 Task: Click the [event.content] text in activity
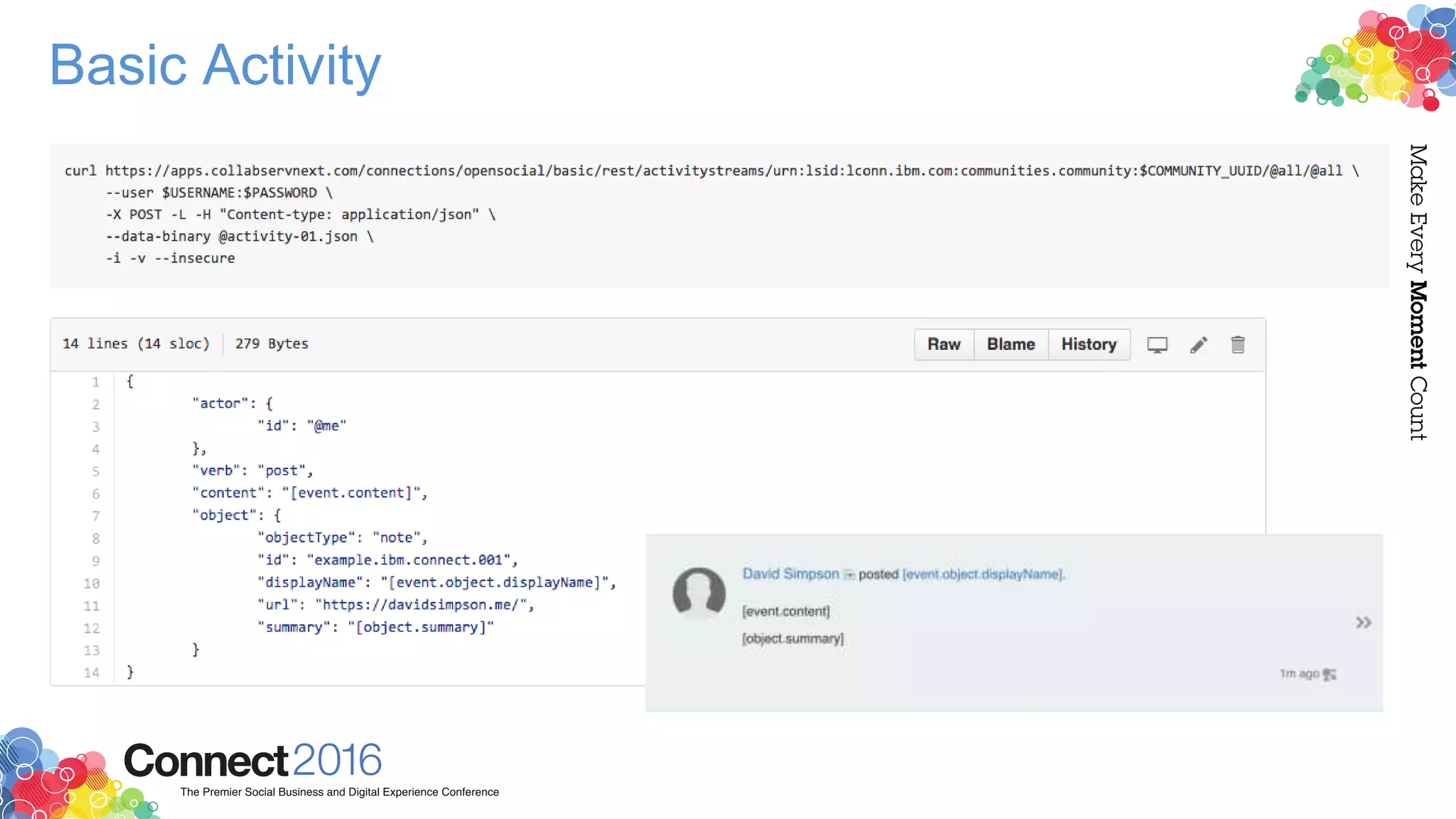pyautogui.click(x=786, y=611)
